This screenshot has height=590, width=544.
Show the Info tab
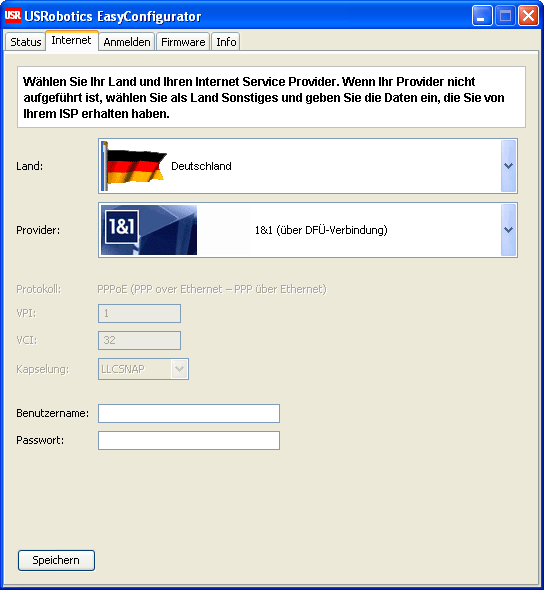pos(226,42)
